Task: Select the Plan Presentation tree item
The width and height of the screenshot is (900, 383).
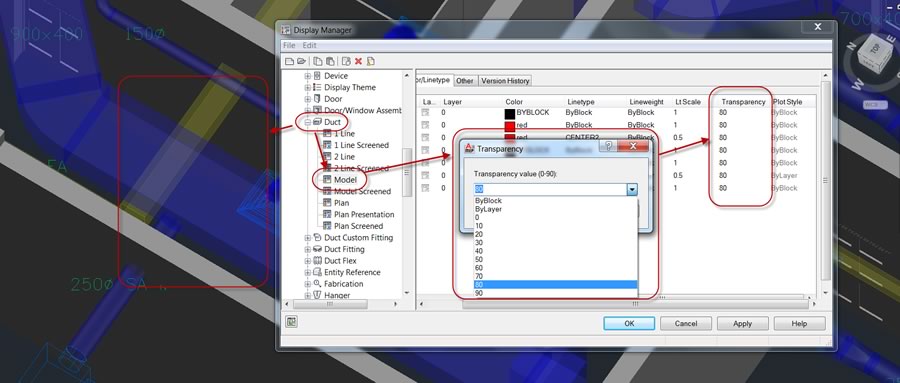Action: 364,214
